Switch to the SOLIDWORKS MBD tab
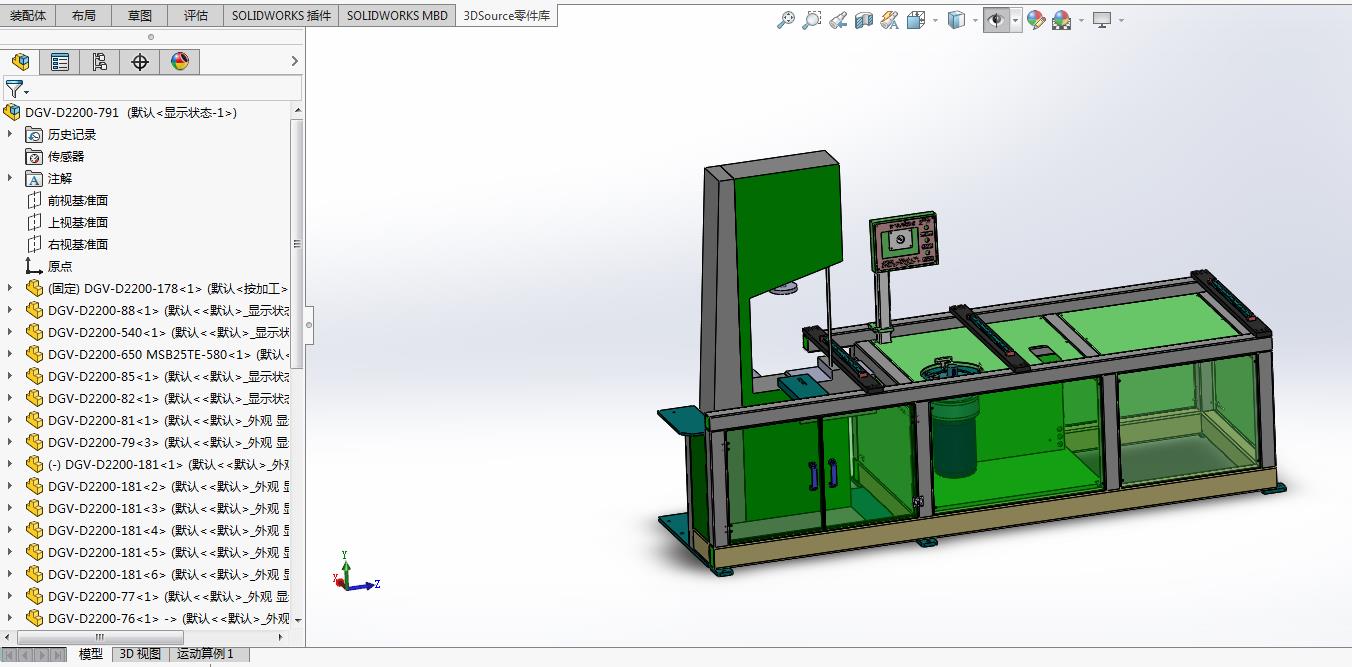Viewport: 1352px width, 667px height. [397, 15]
